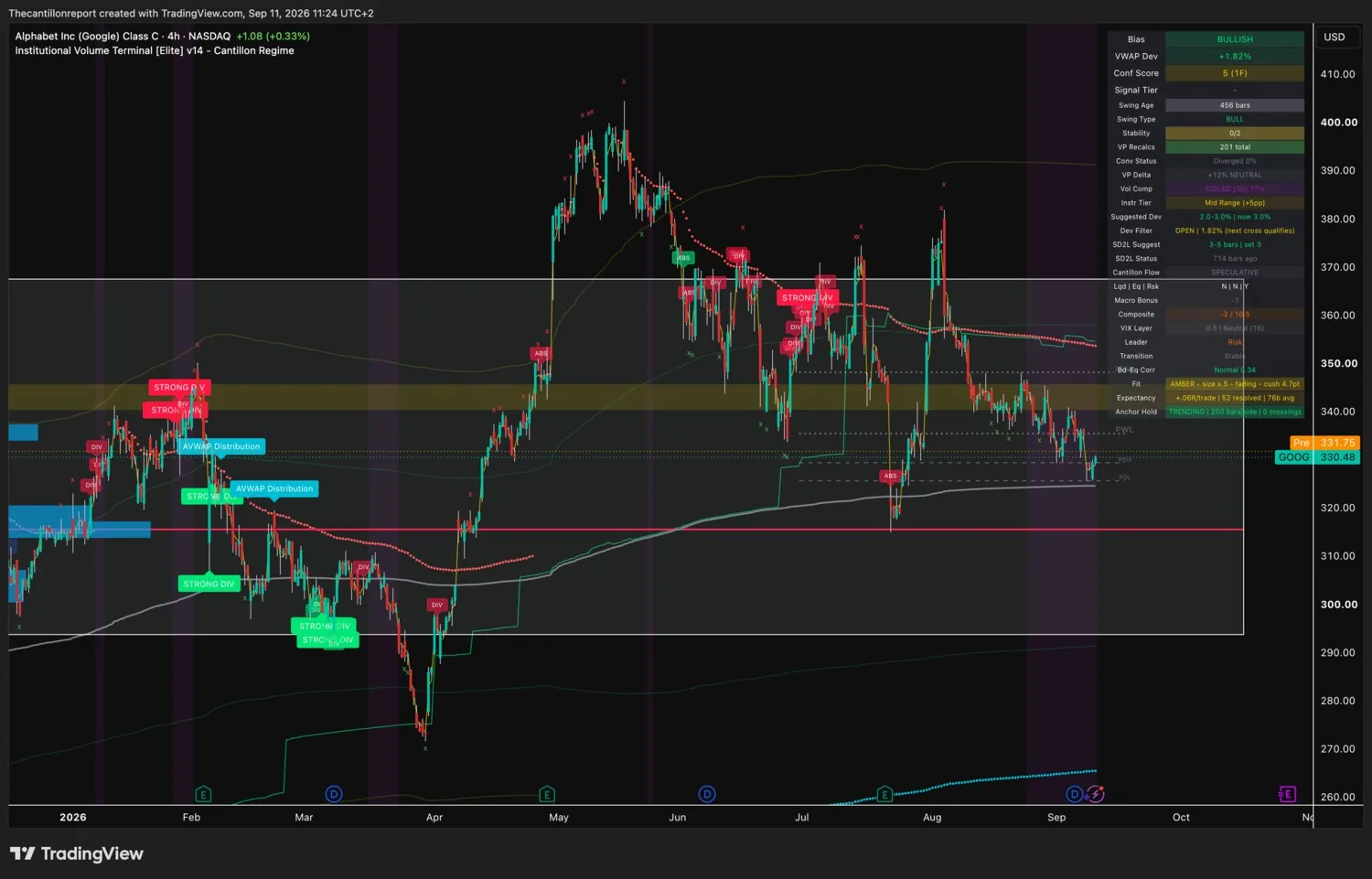The image size is (1372, 879).
Task: Click the Swing Age value 456 bars
Action: (1235, 105)
